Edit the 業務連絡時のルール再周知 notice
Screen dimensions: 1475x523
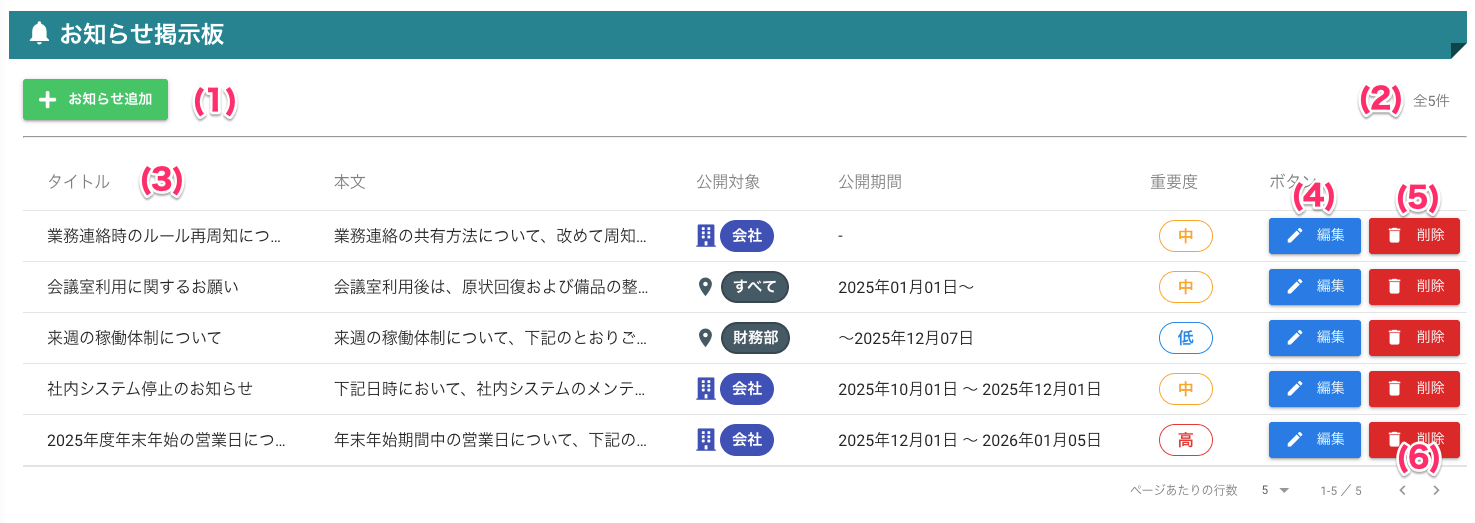click(x=1314, y=236)
